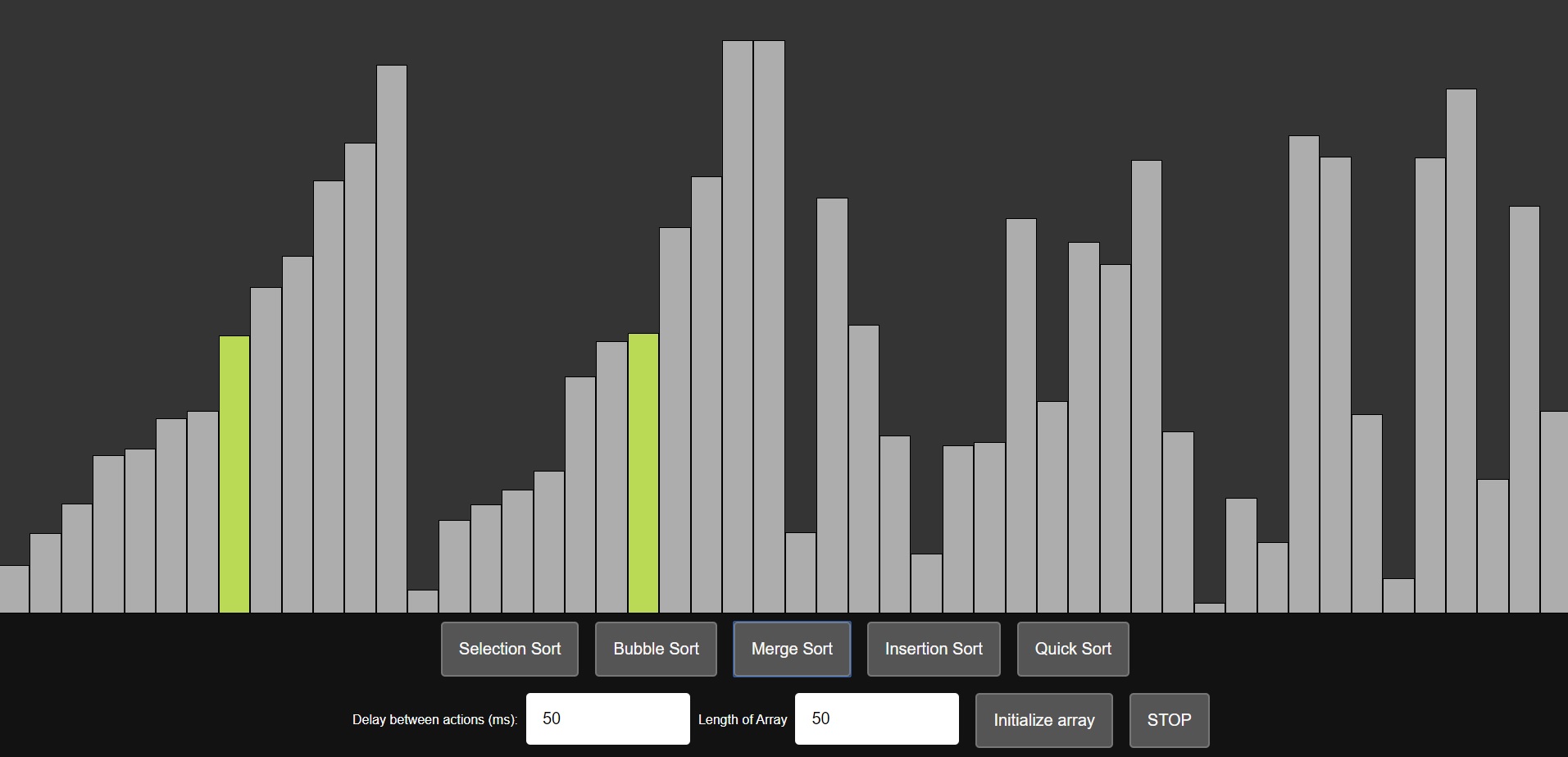Click the tallest bar of the leftmost sorted run

pos(392,339)
